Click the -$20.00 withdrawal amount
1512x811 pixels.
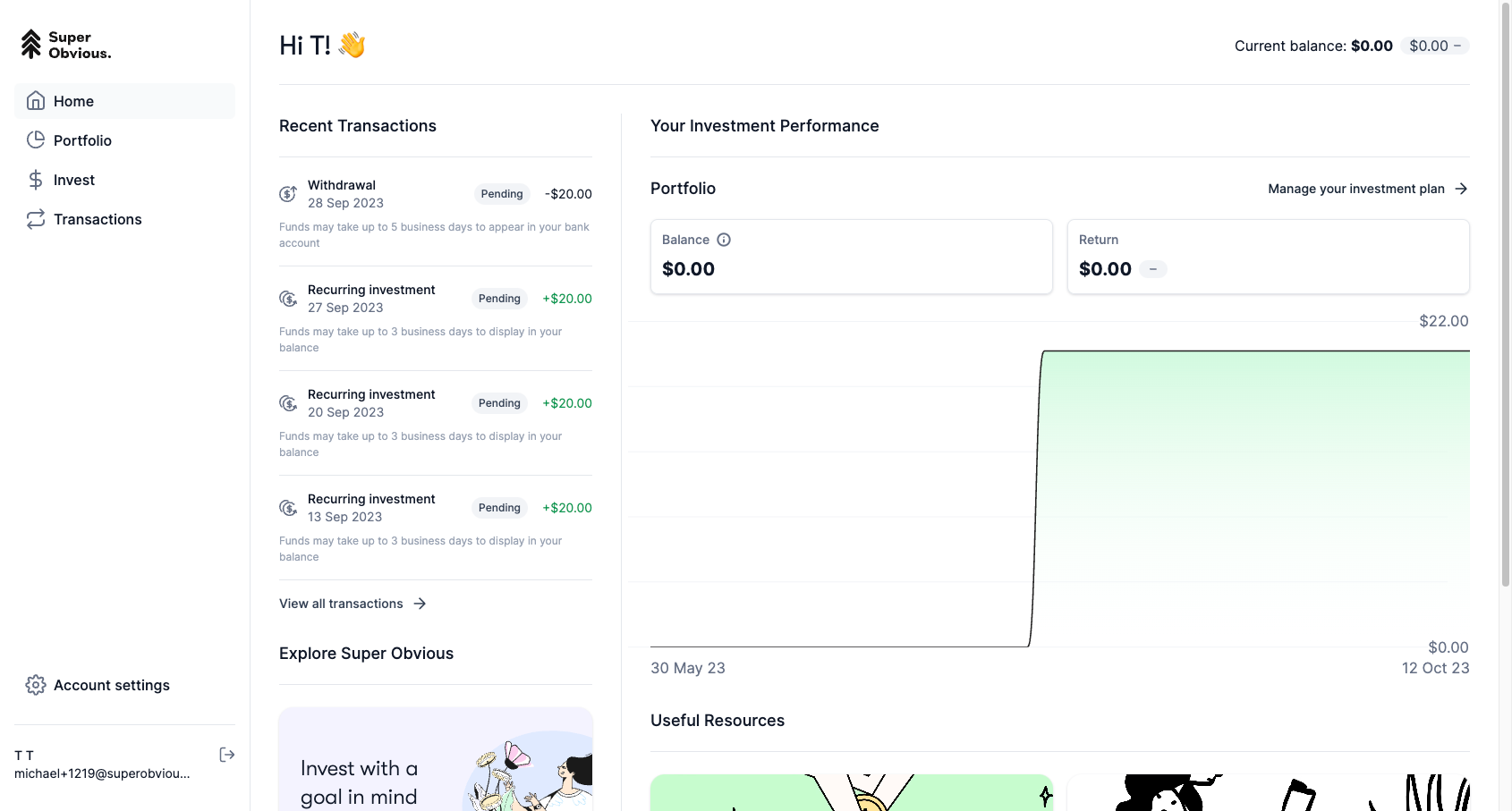coord(568,194)
